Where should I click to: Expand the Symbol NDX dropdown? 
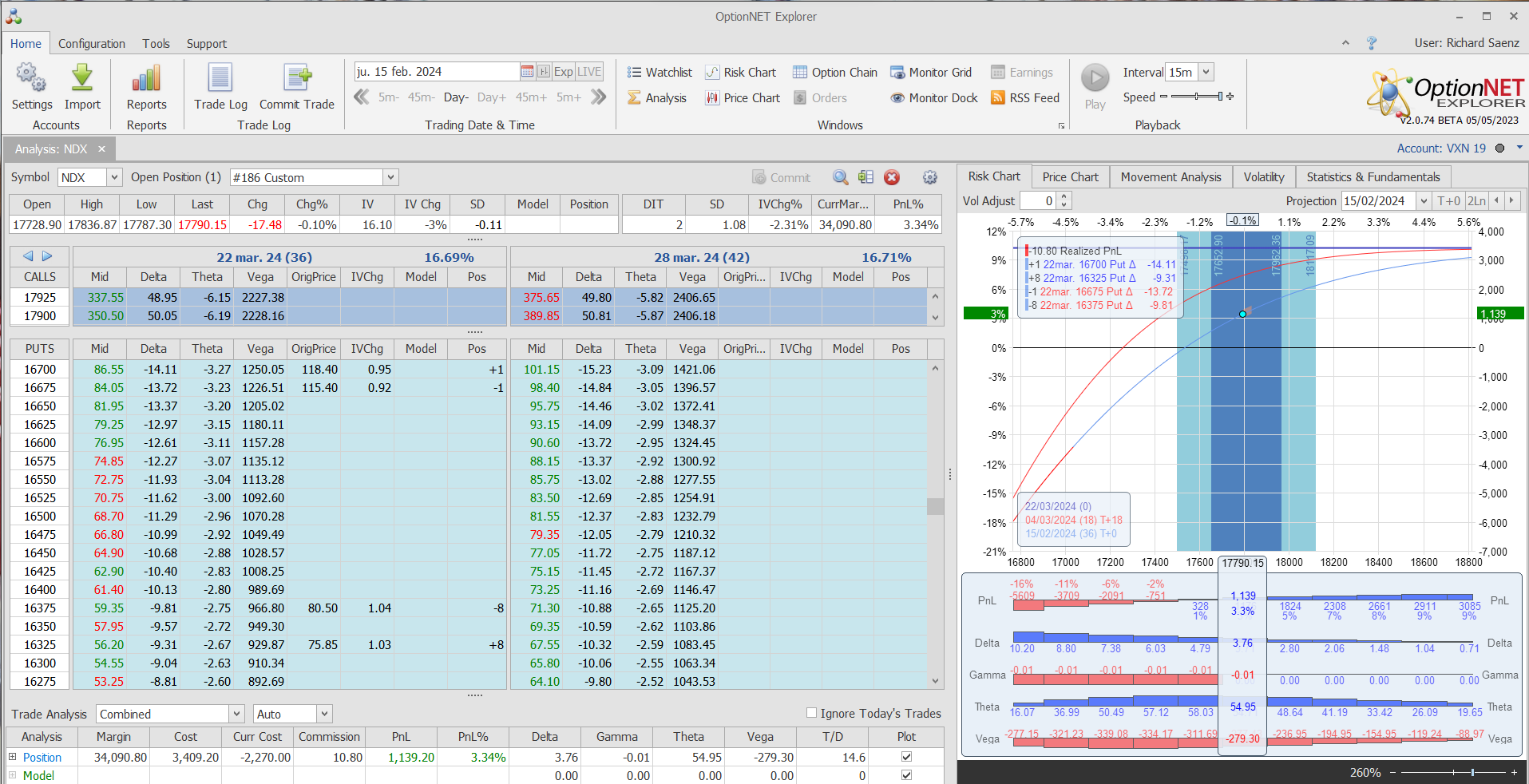[x=114, y=177]
